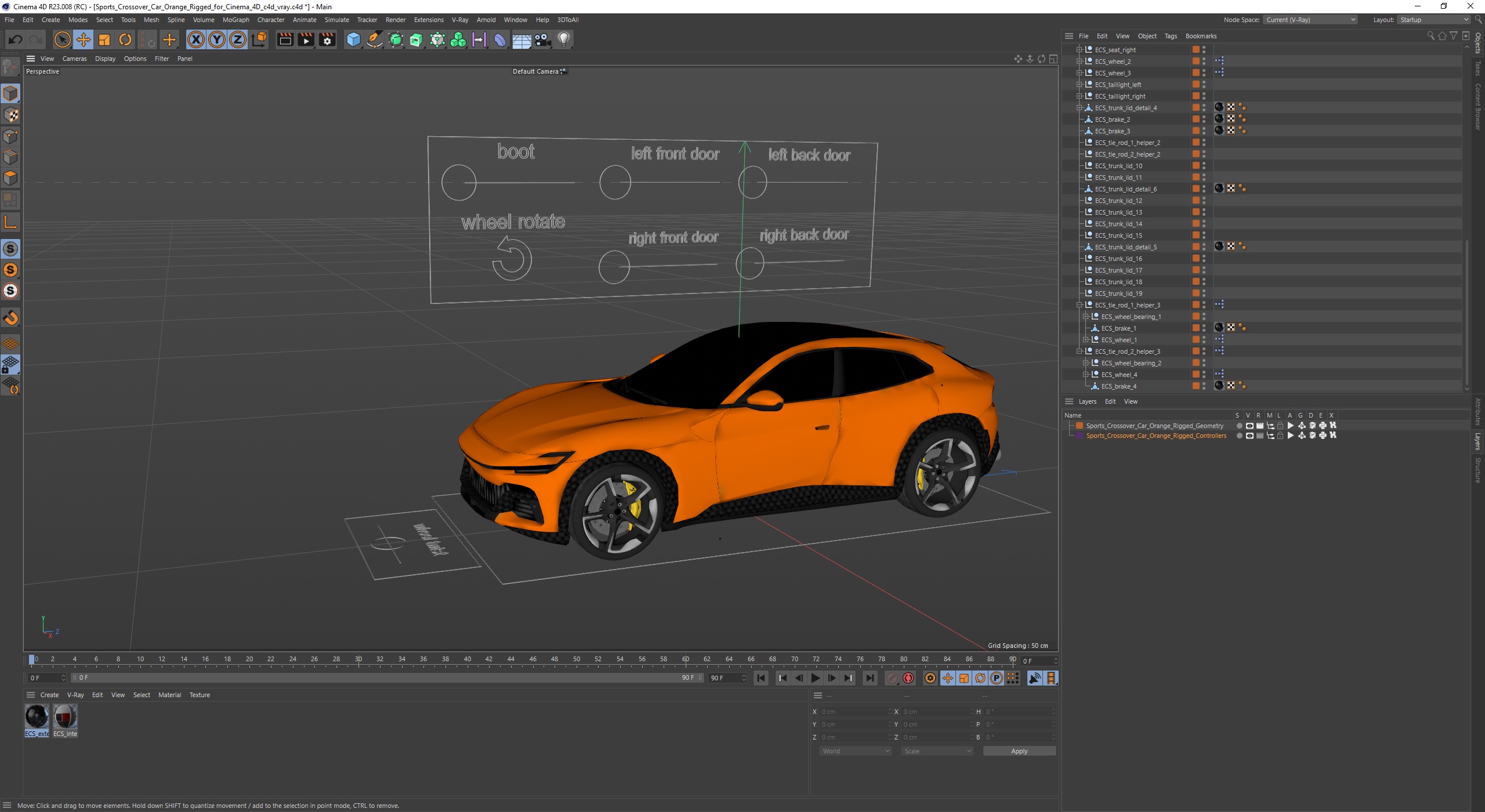Toggle the coordinate system icon
Image resolution: width=1485 pixels, height=812 pixels.
click(x=260, y=39)
